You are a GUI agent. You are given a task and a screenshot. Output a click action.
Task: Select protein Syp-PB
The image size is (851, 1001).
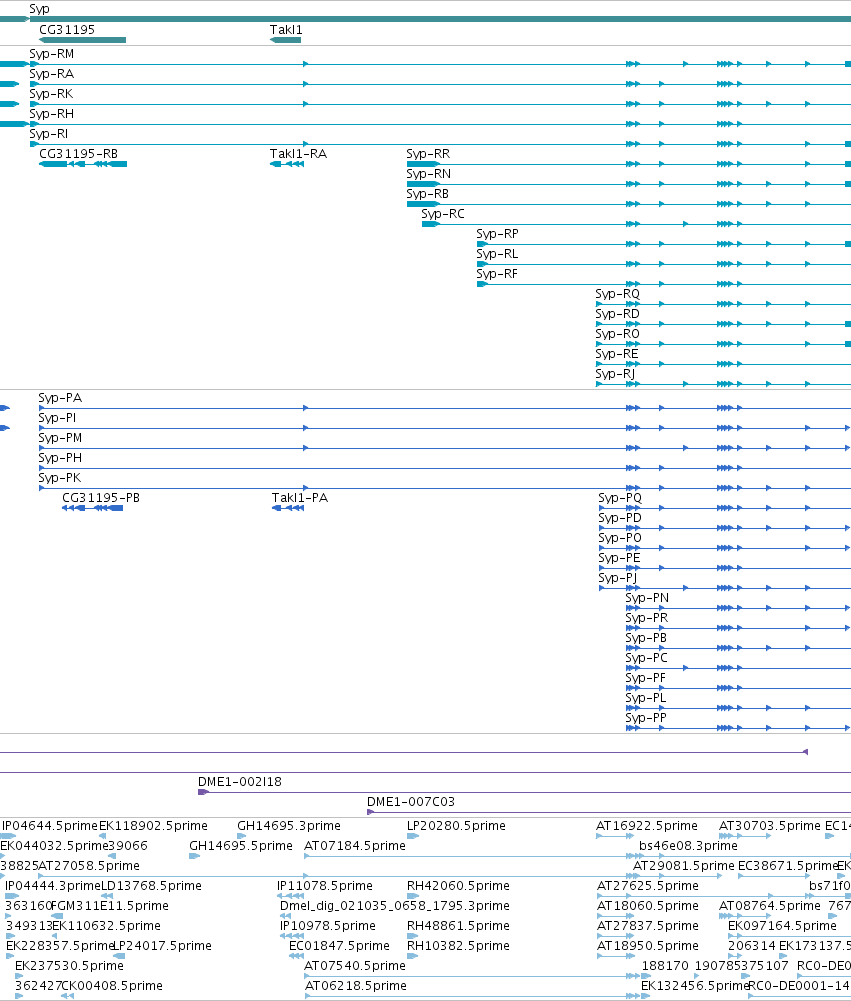pyautogui.click(x=646, y=638)
